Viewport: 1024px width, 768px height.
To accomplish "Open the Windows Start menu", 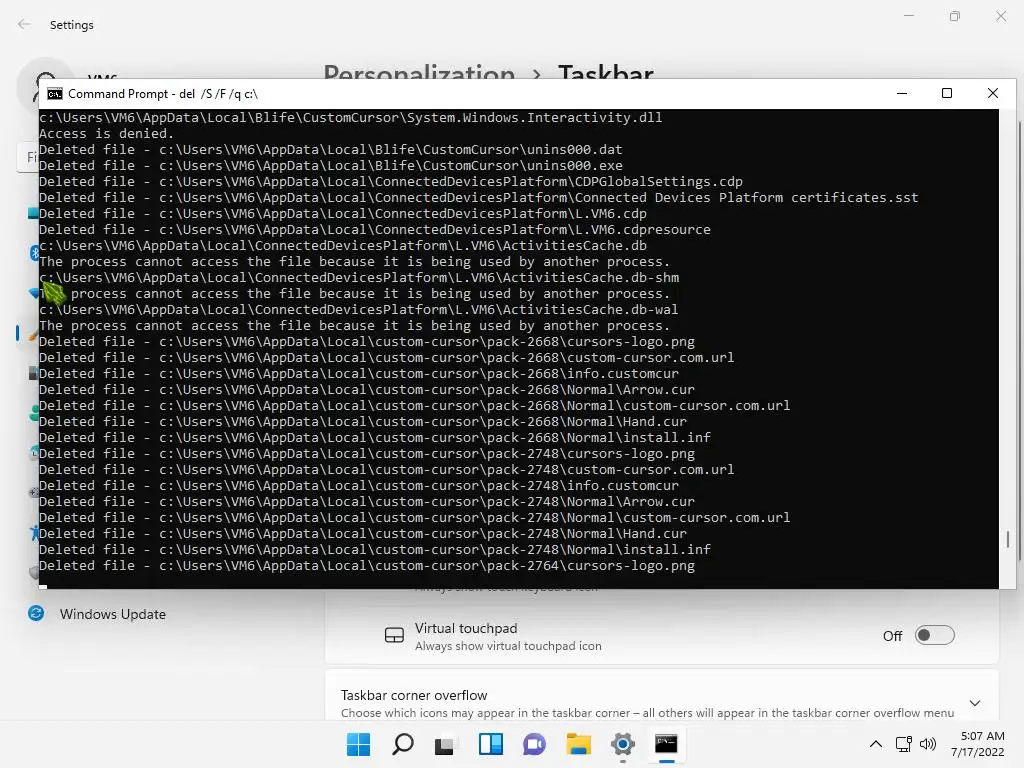I will click(358, 744).
